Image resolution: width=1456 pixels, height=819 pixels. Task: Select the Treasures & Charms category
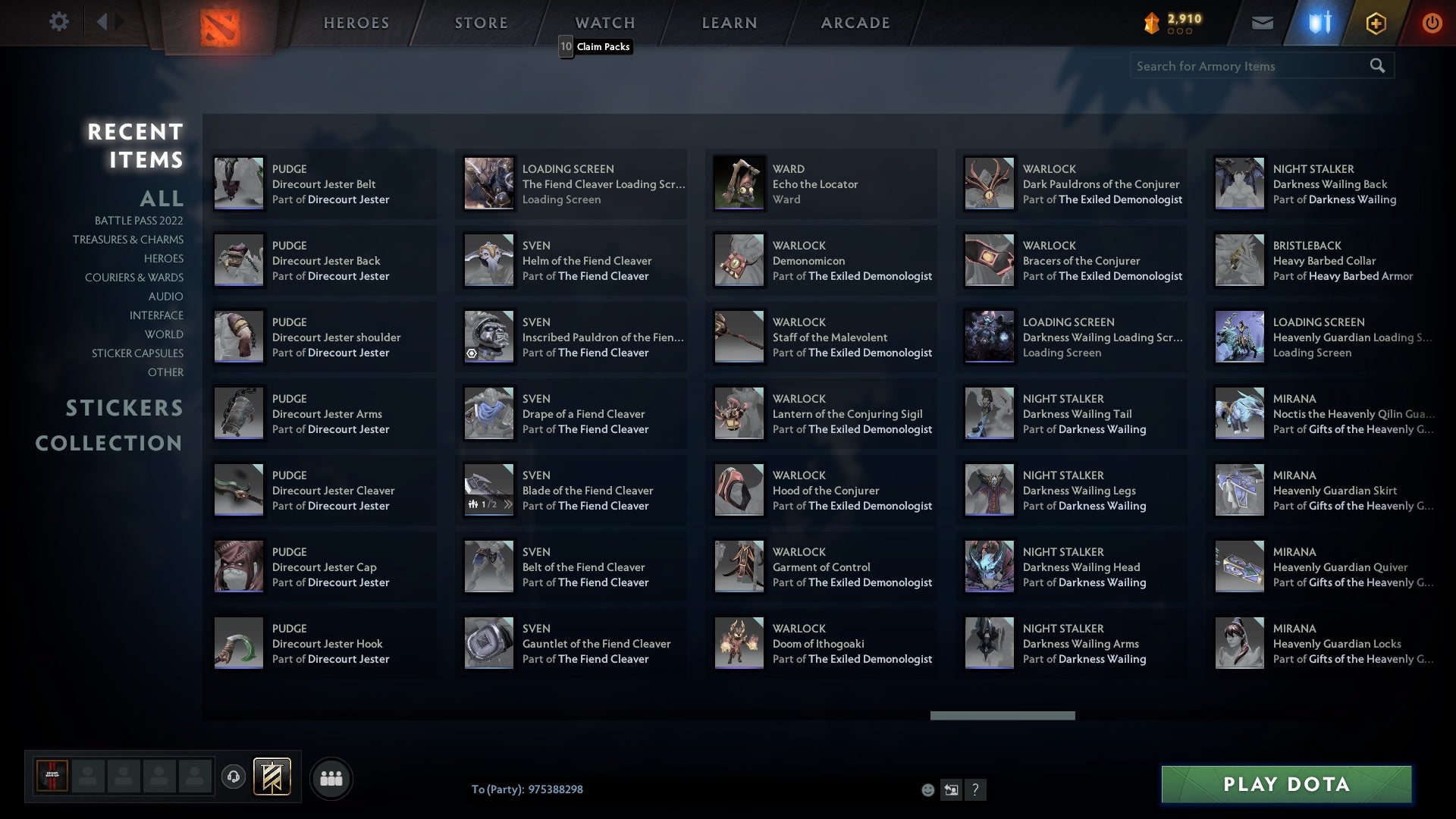(128, 240)
